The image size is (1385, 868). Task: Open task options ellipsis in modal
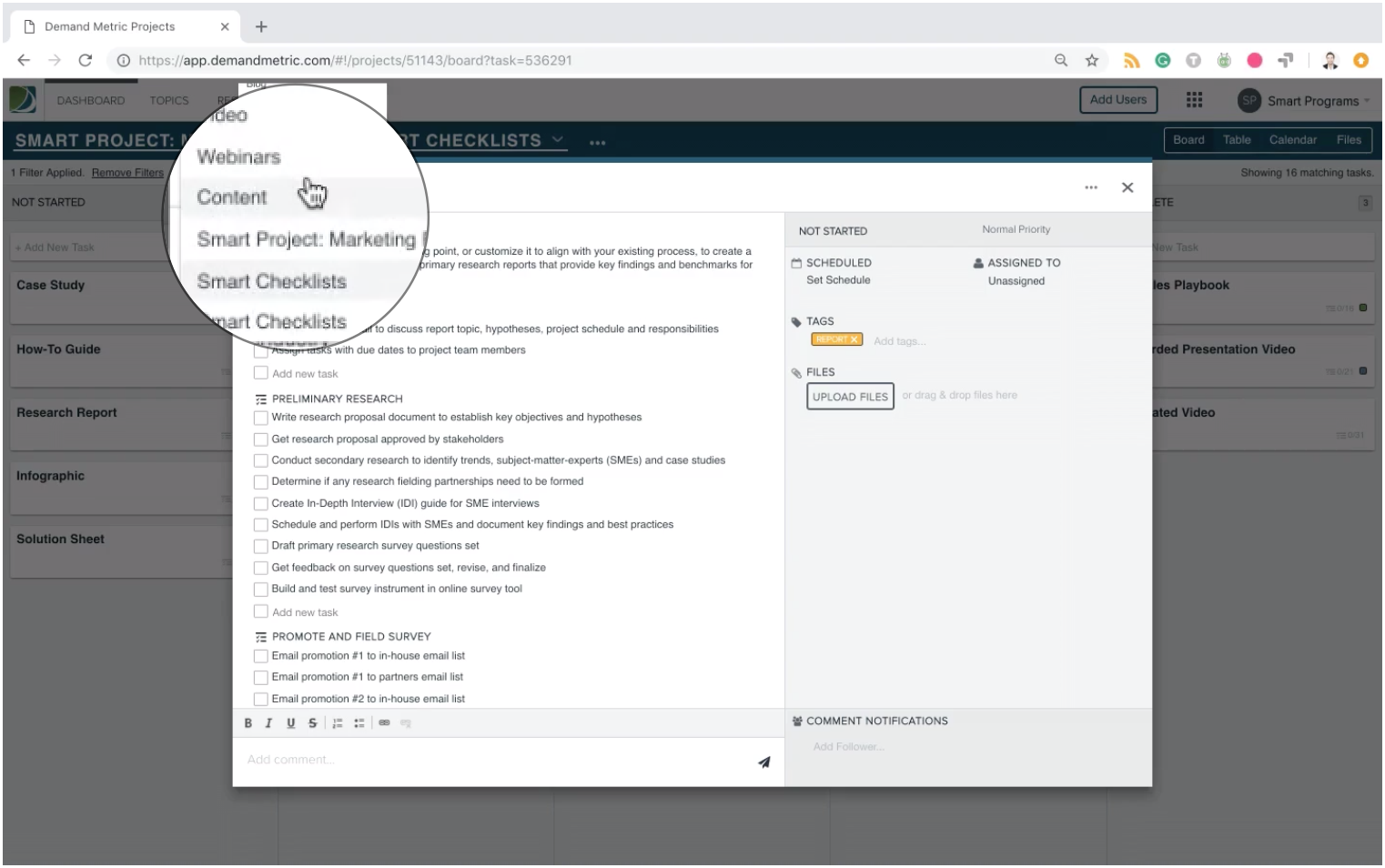point(1091,187)
